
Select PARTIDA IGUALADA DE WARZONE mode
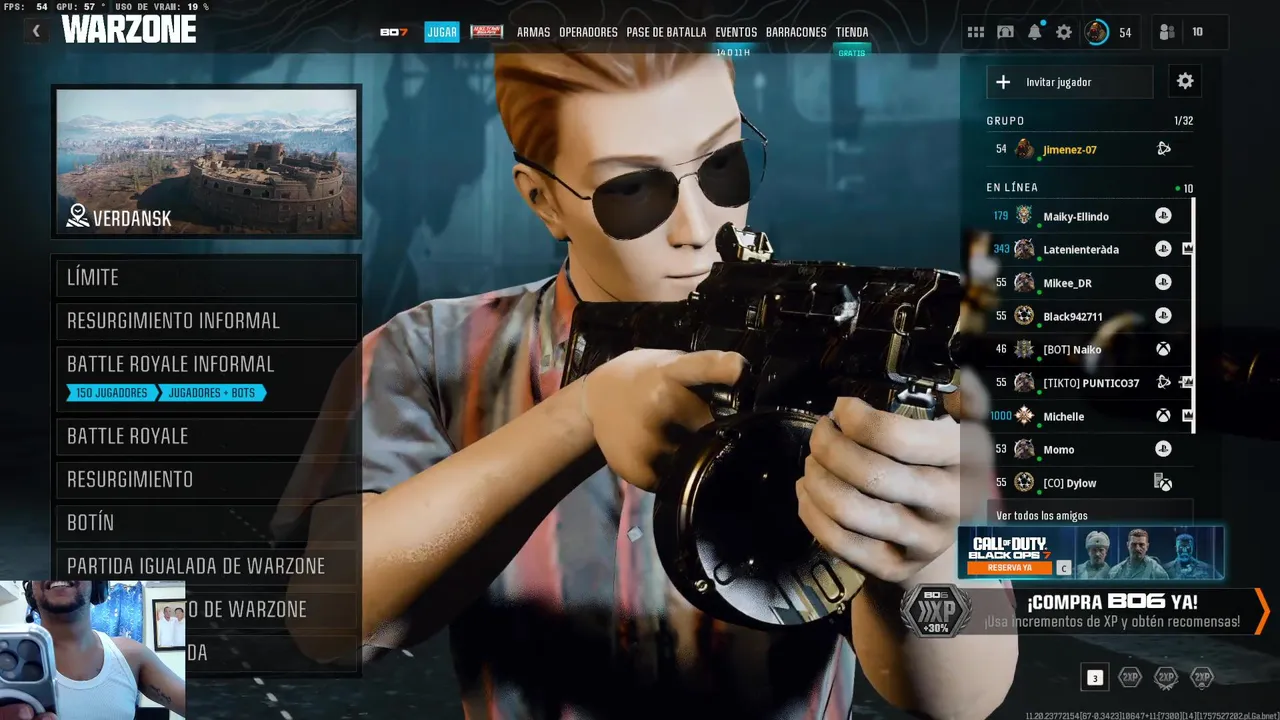(x=207, y=566)
